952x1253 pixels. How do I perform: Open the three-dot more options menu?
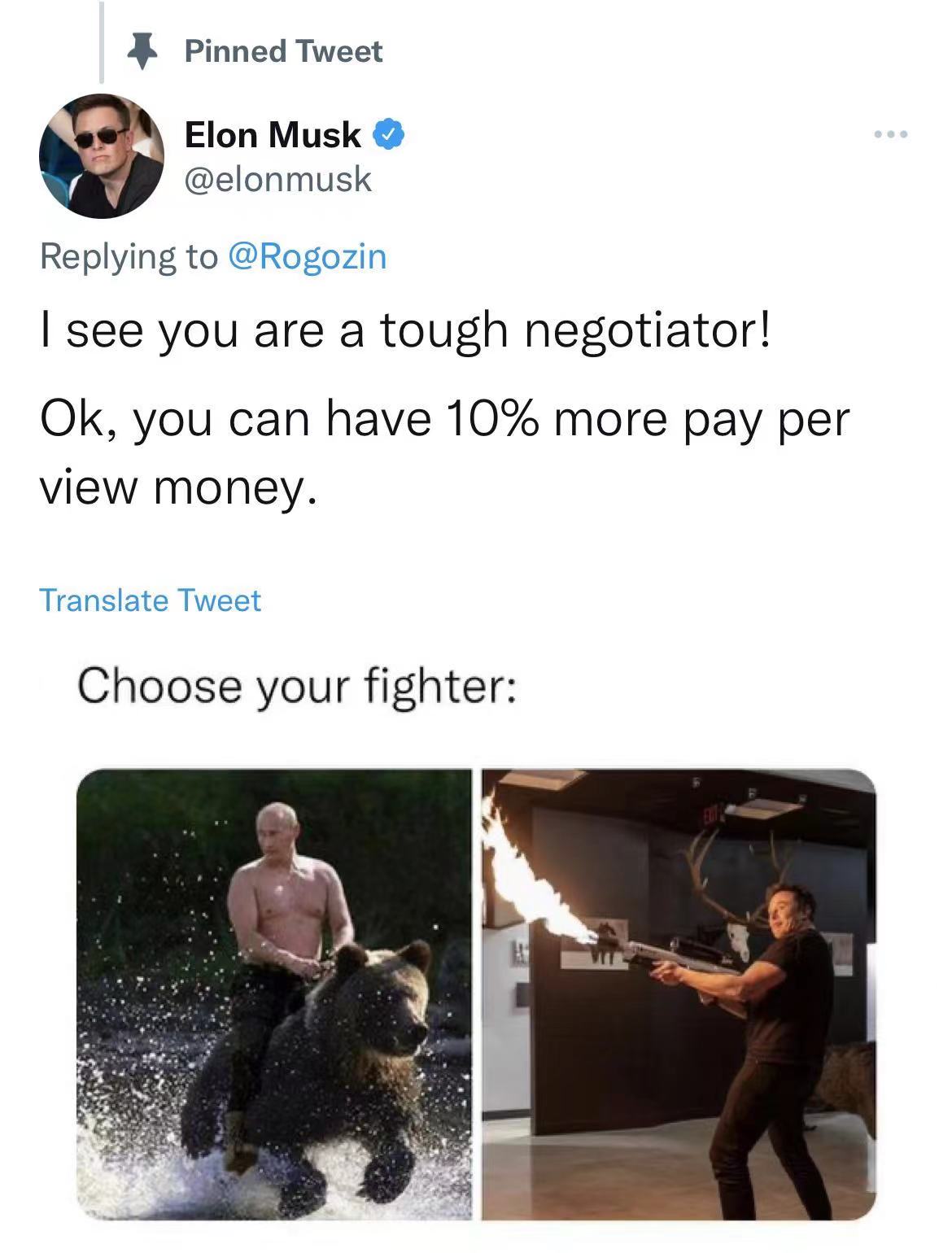[x=891, y=134]
